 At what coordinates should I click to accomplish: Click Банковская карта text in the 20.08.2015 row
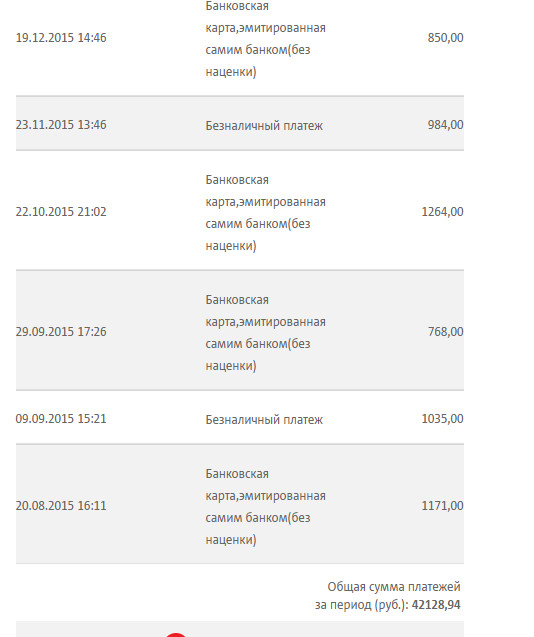265,507
